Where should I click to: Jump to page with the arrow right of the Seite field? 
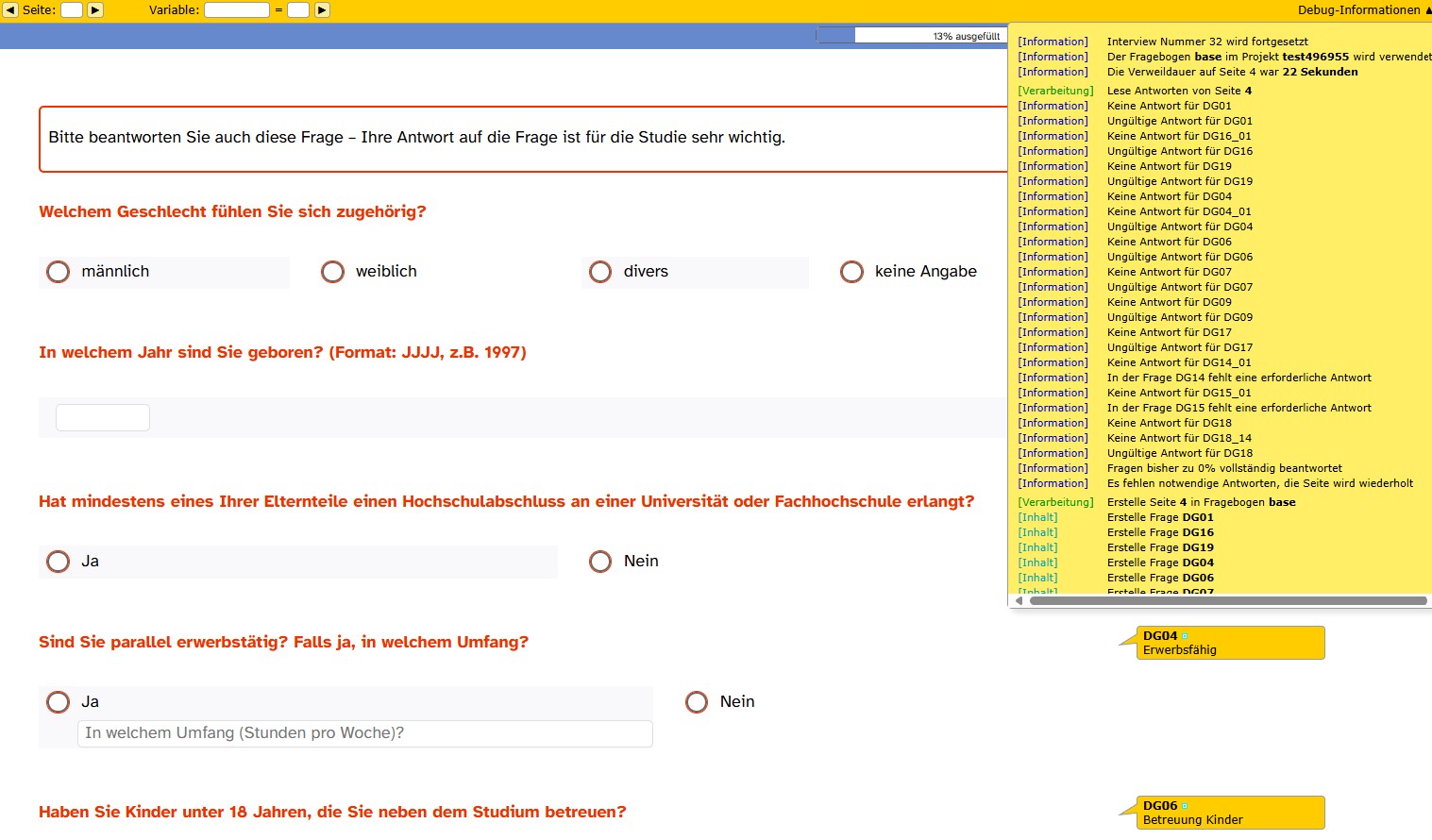click(95, 10)
